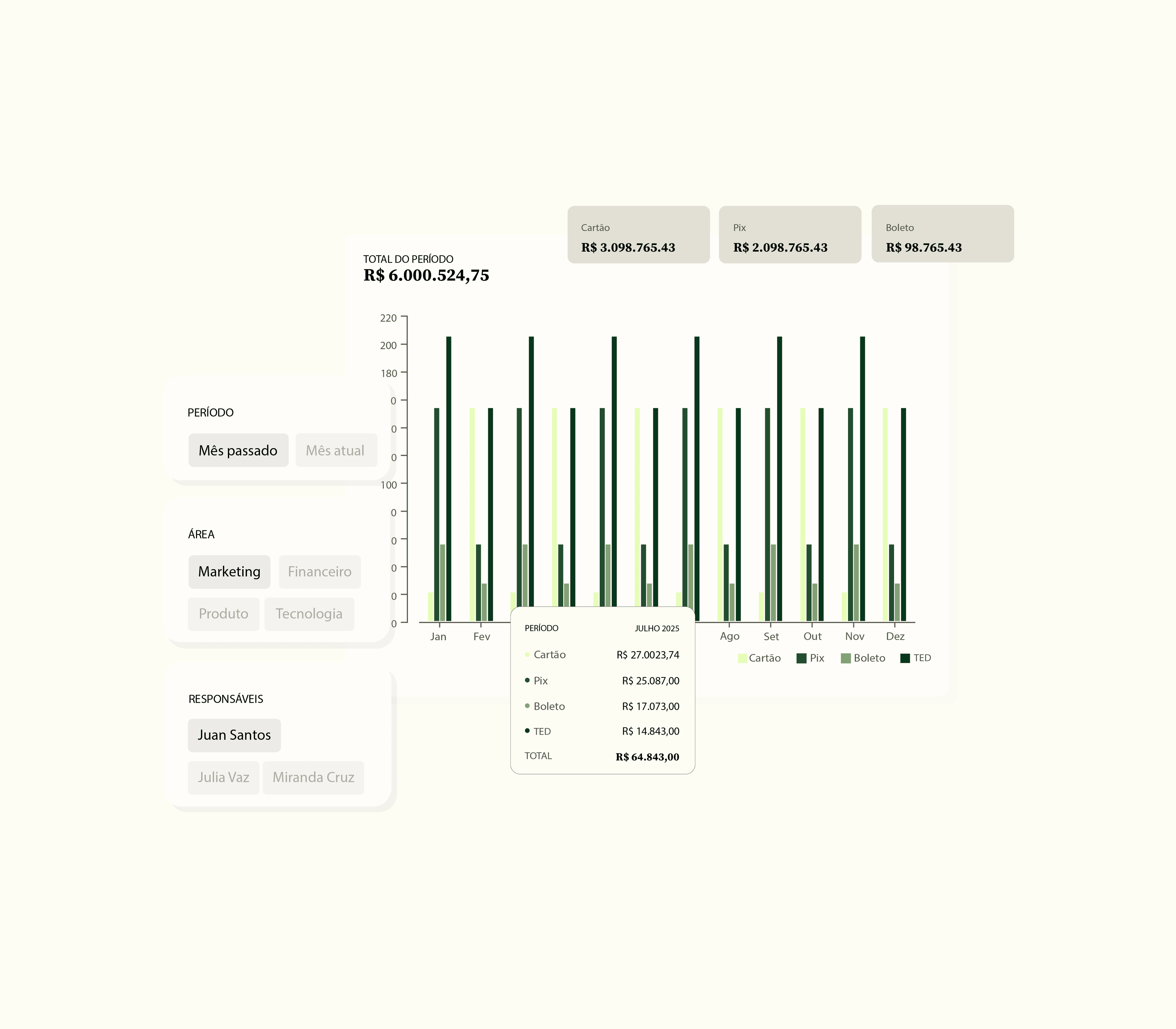Click the Pix legend color swatch
Image resolution: width=1176 pixels, height=1029 pixels.
pyautogui.click(x=802, y=658)
